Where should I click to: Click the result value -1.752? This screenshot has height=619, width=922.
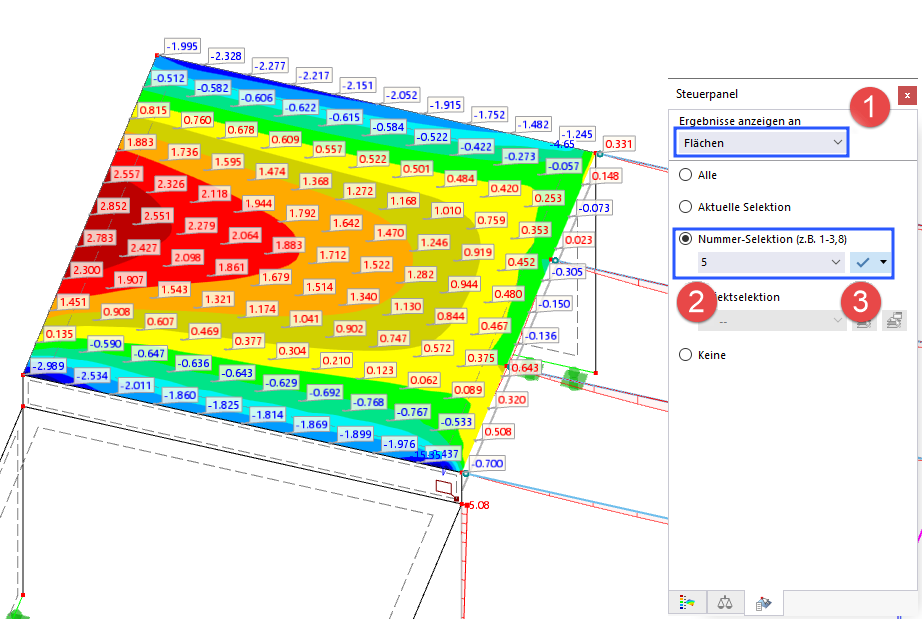490,115
